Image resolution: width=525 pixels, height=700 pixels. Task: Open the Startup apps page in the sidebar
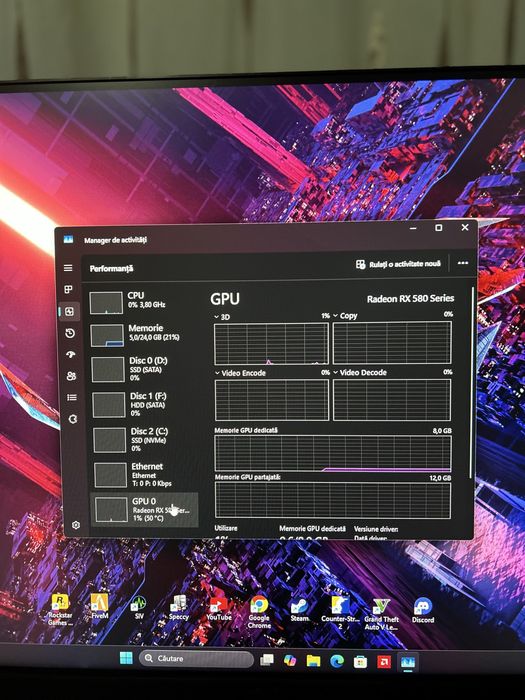(71, 354)
